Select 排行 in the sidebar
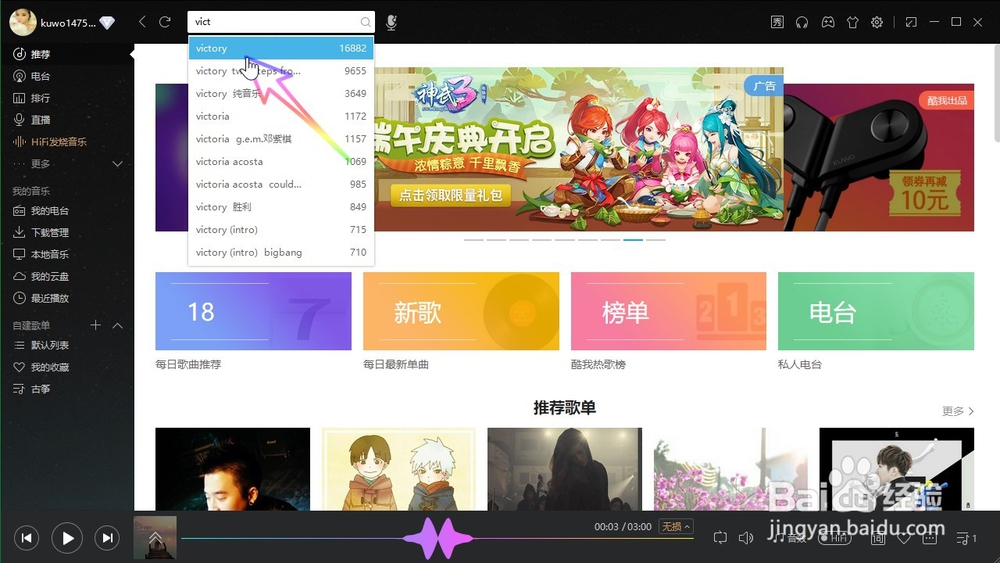 point(66,98)
